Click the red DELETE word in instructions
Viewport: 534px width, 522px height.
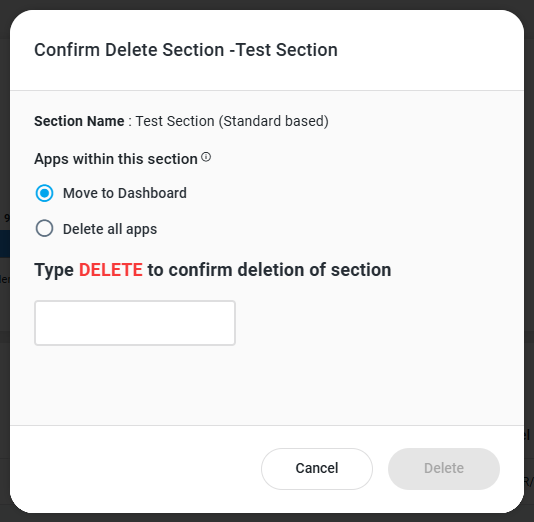click(111, 270)
